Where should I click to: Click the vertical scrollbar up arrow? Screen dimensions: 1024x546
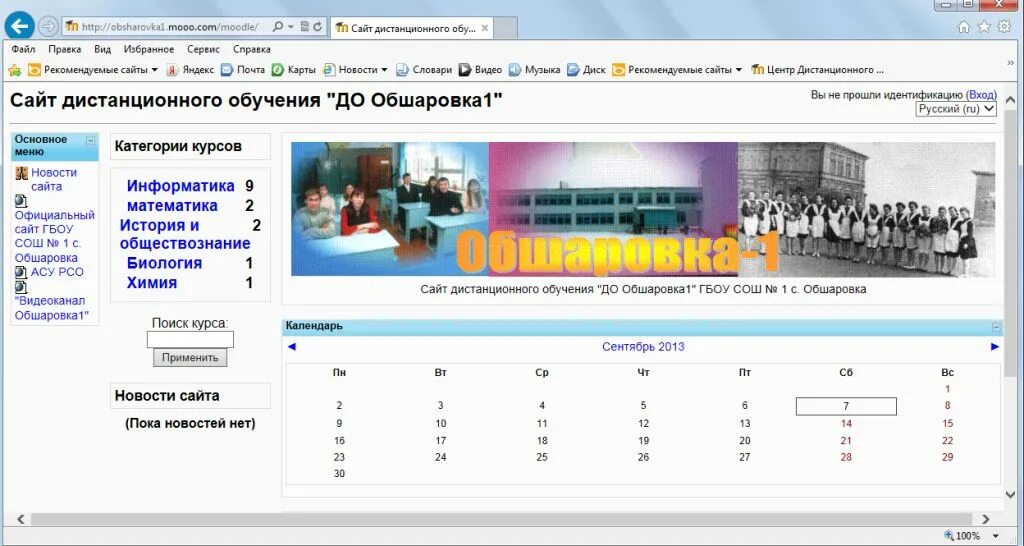click(x=1010, y=101)
